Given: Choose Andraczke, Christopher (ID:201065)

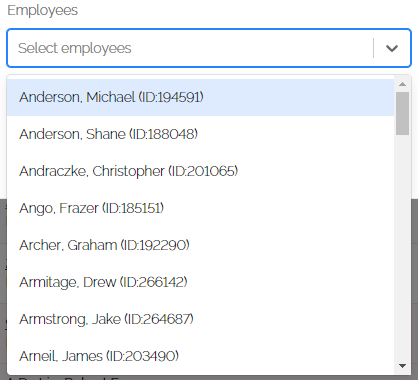Looking at the screenshot, I should coord(200,171).
